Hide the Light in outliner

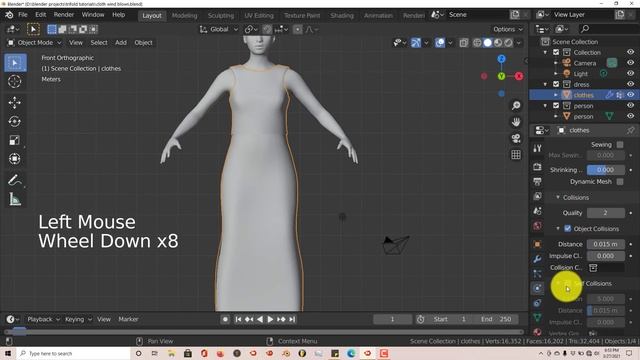click(x=631, y=73)
